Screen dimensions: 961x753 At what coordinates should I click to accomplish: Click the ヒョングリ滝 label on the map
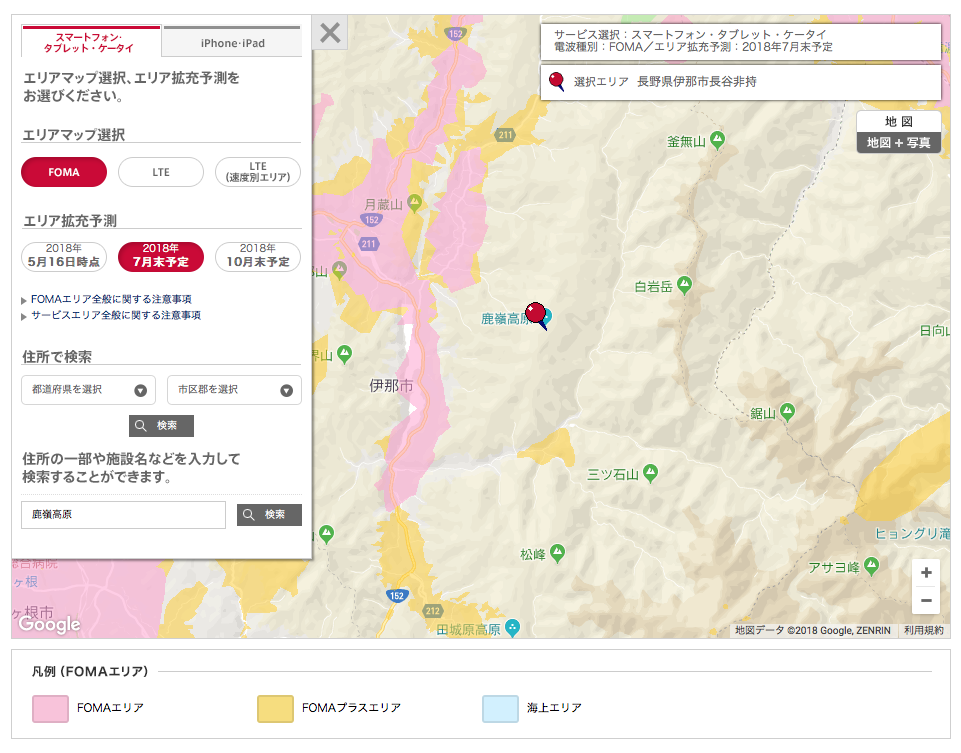tap(912, 534)
